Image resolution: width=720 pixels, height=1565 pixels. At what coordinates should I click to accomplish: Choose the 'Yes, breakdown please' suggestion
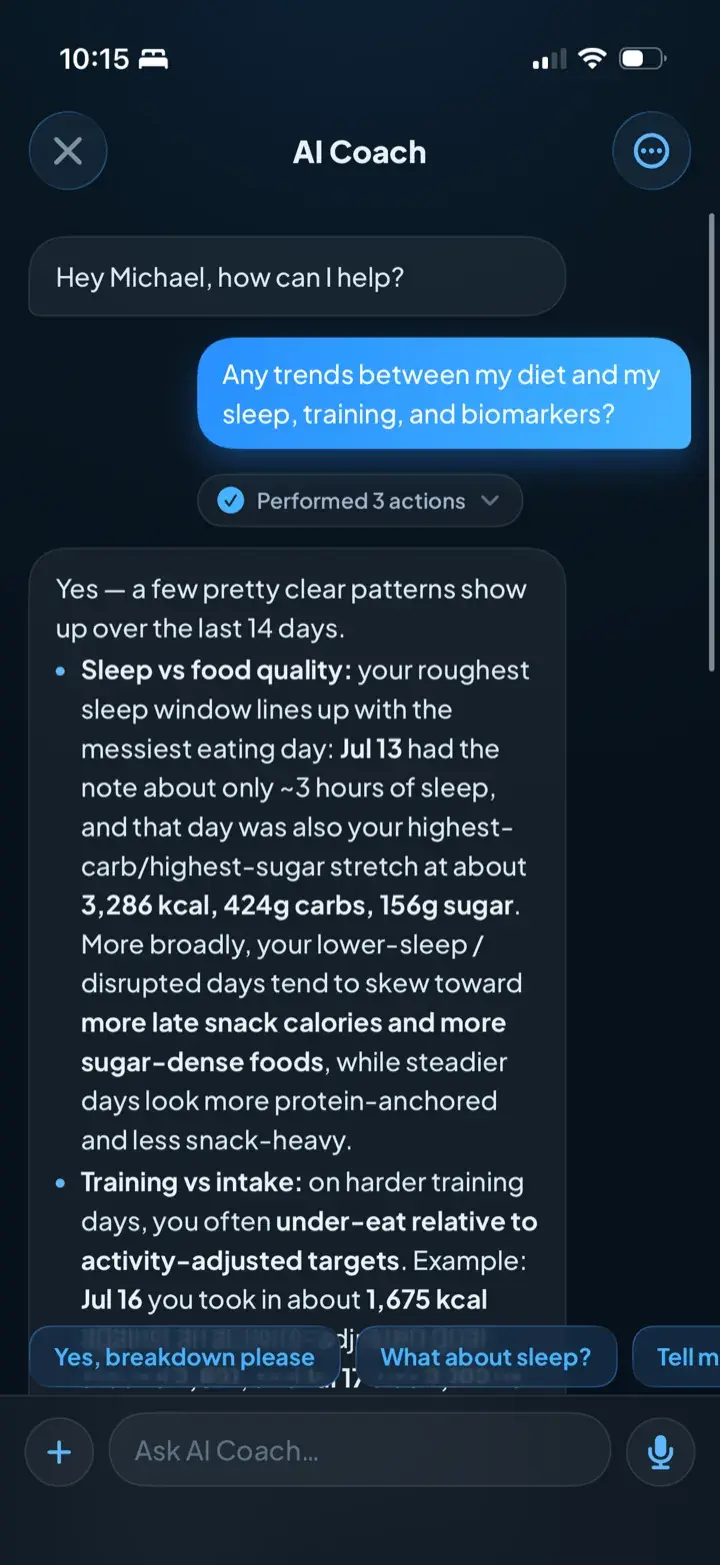183,1357
